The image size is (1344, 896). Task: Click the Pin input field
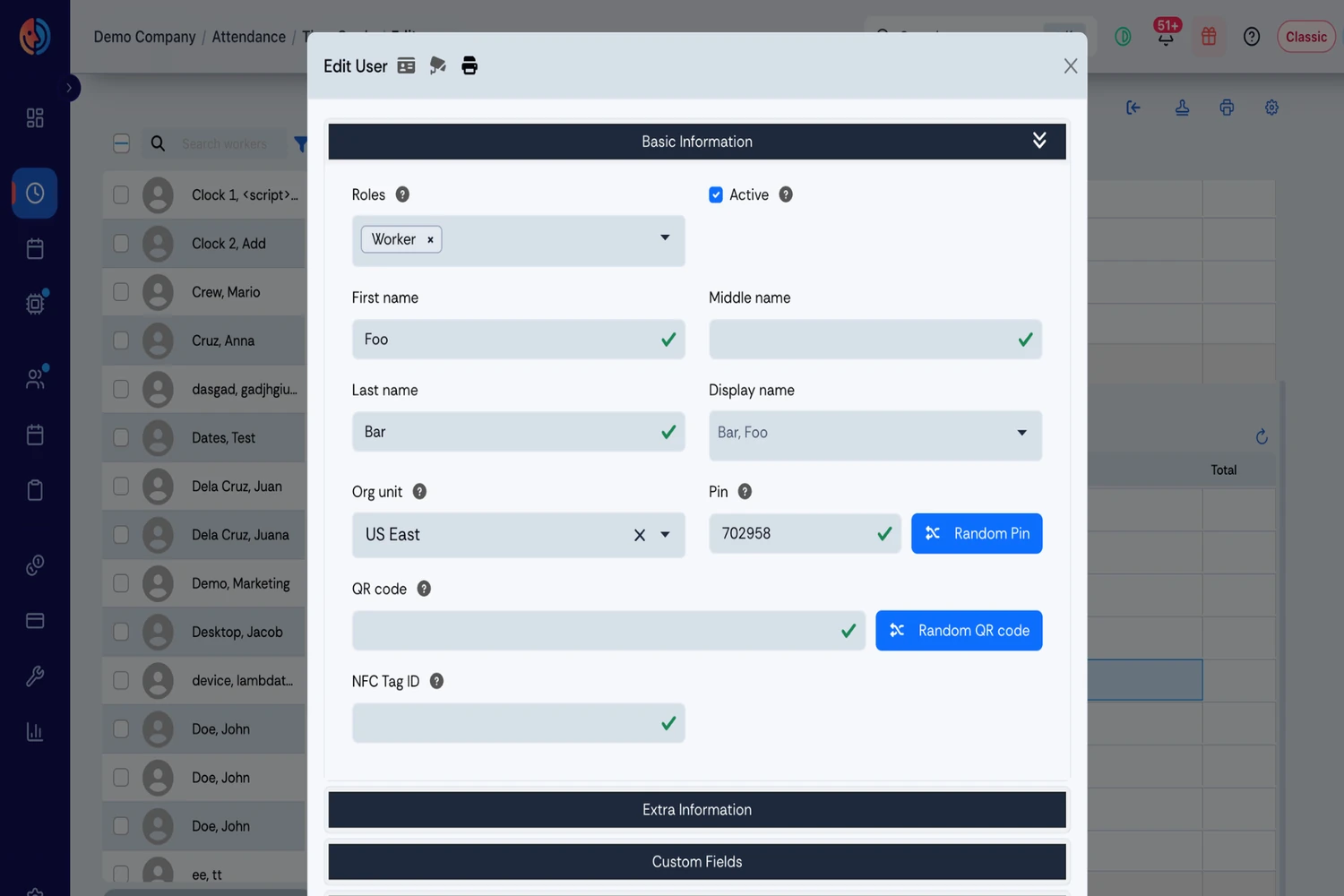805,533
